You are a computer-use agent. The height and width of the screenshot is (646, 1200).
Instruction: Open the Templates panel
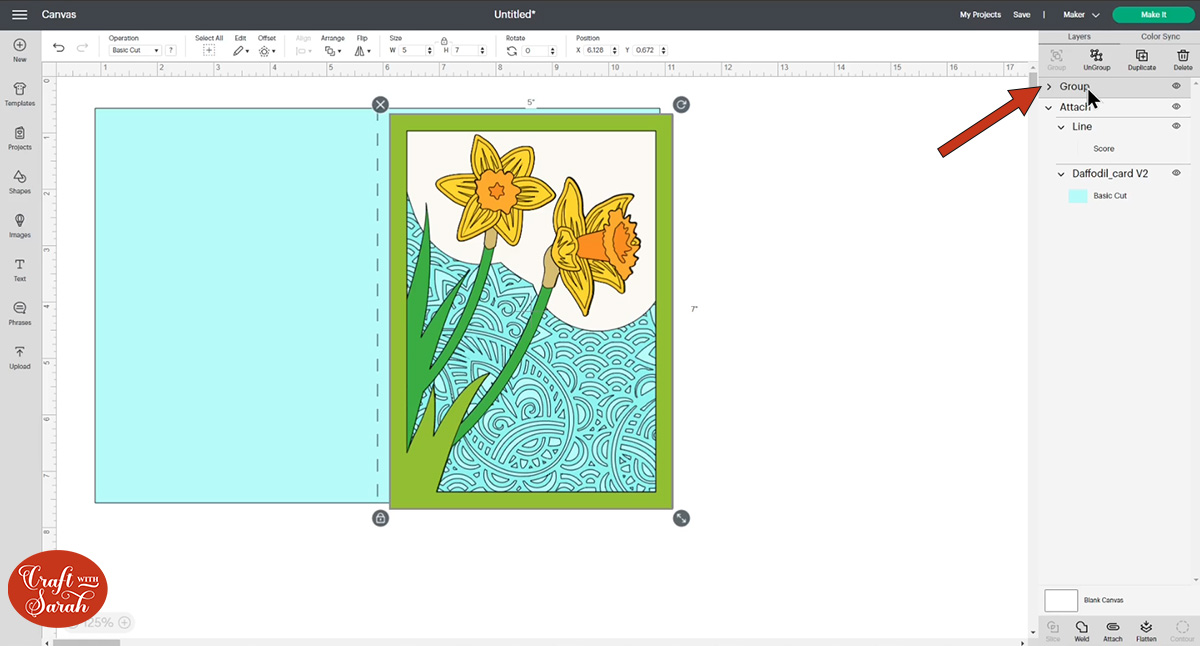pyautogui.click(x=19, y=94)
